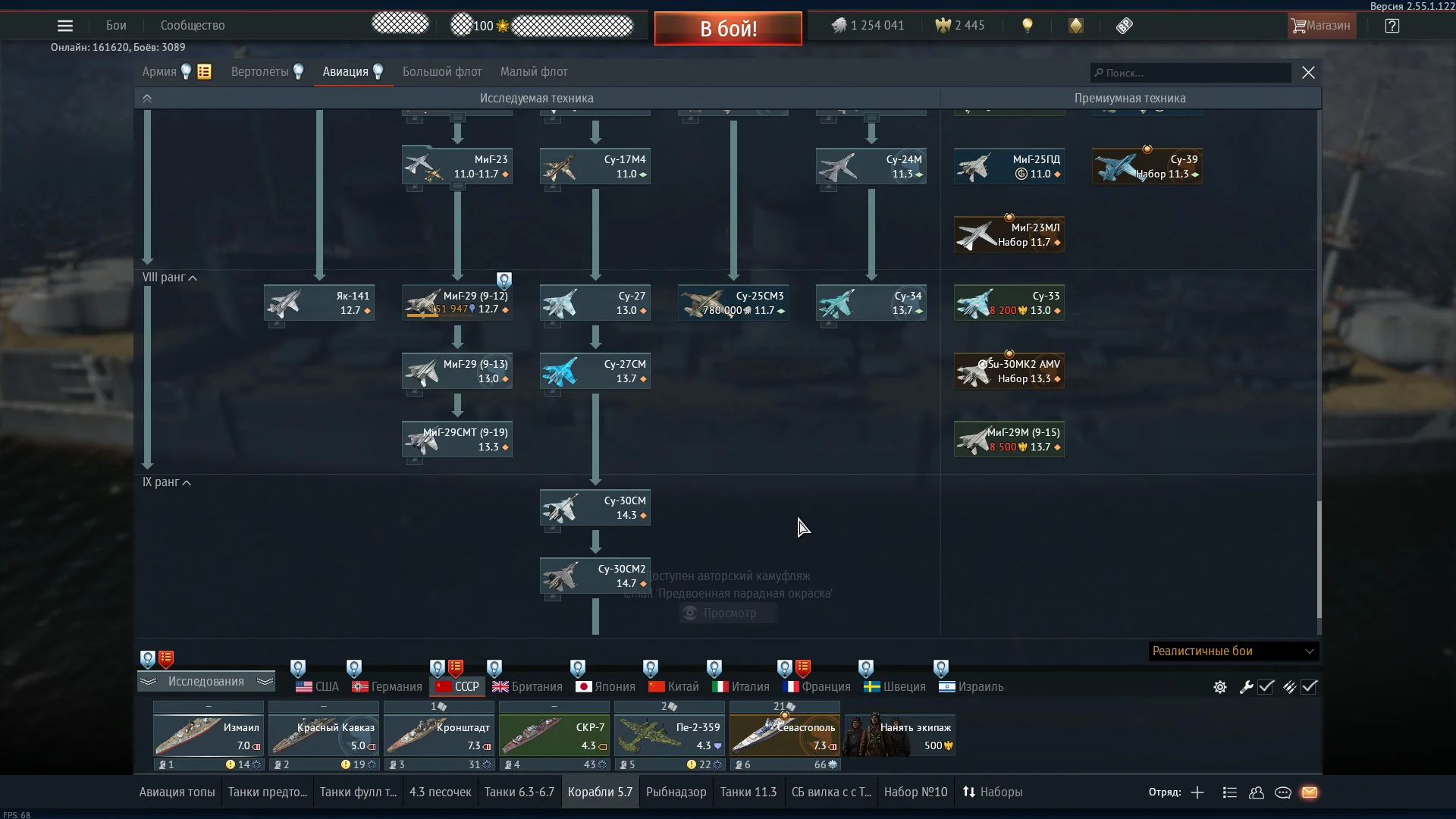Viewport: 1456px width, 819px height.
Task: Click the Golden Eagles balance 2 445
Action: coord(960,26)
